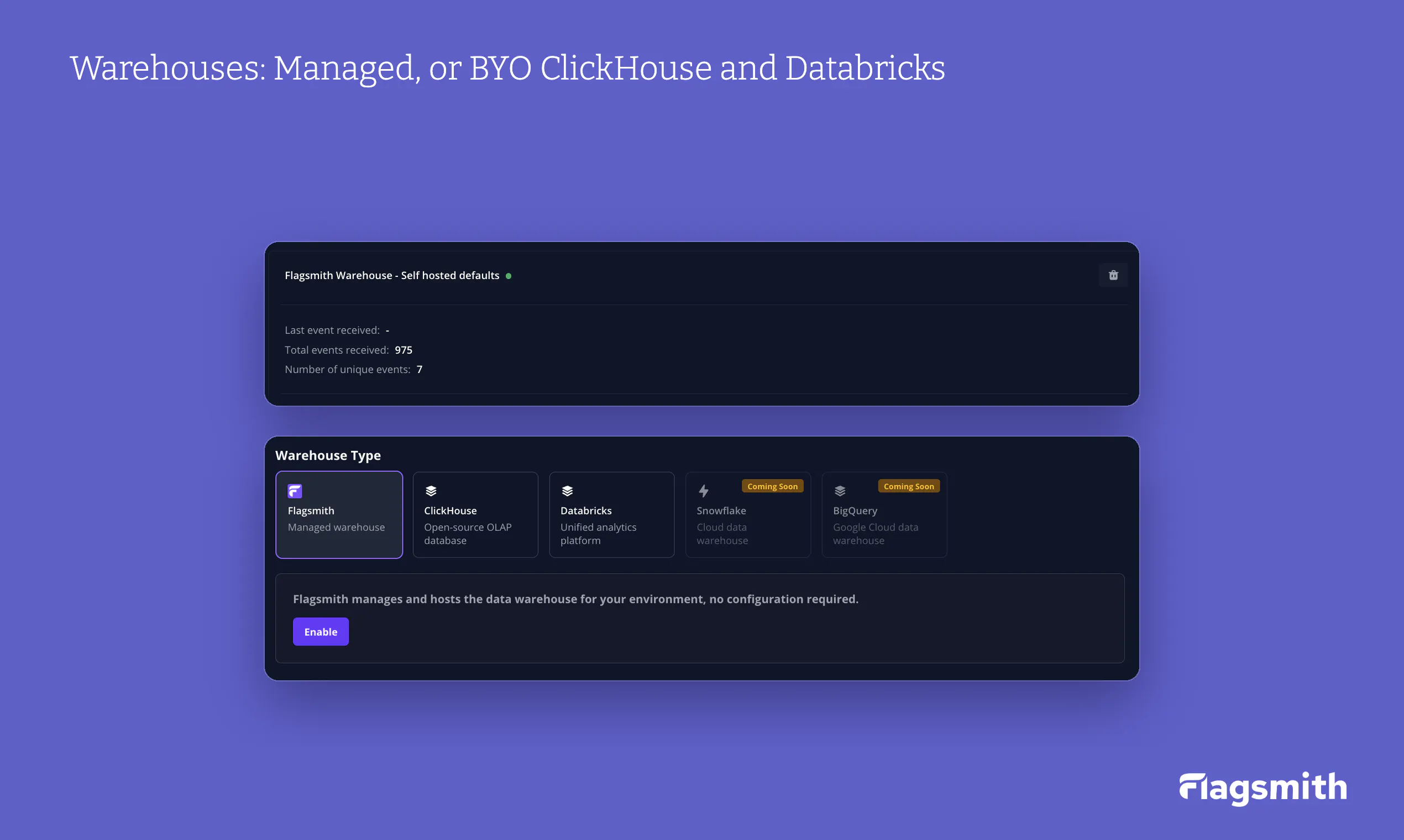Click the Databricks layers icon
The height and width of the screenshot is (840, 1404).
(x=567, y=491)
